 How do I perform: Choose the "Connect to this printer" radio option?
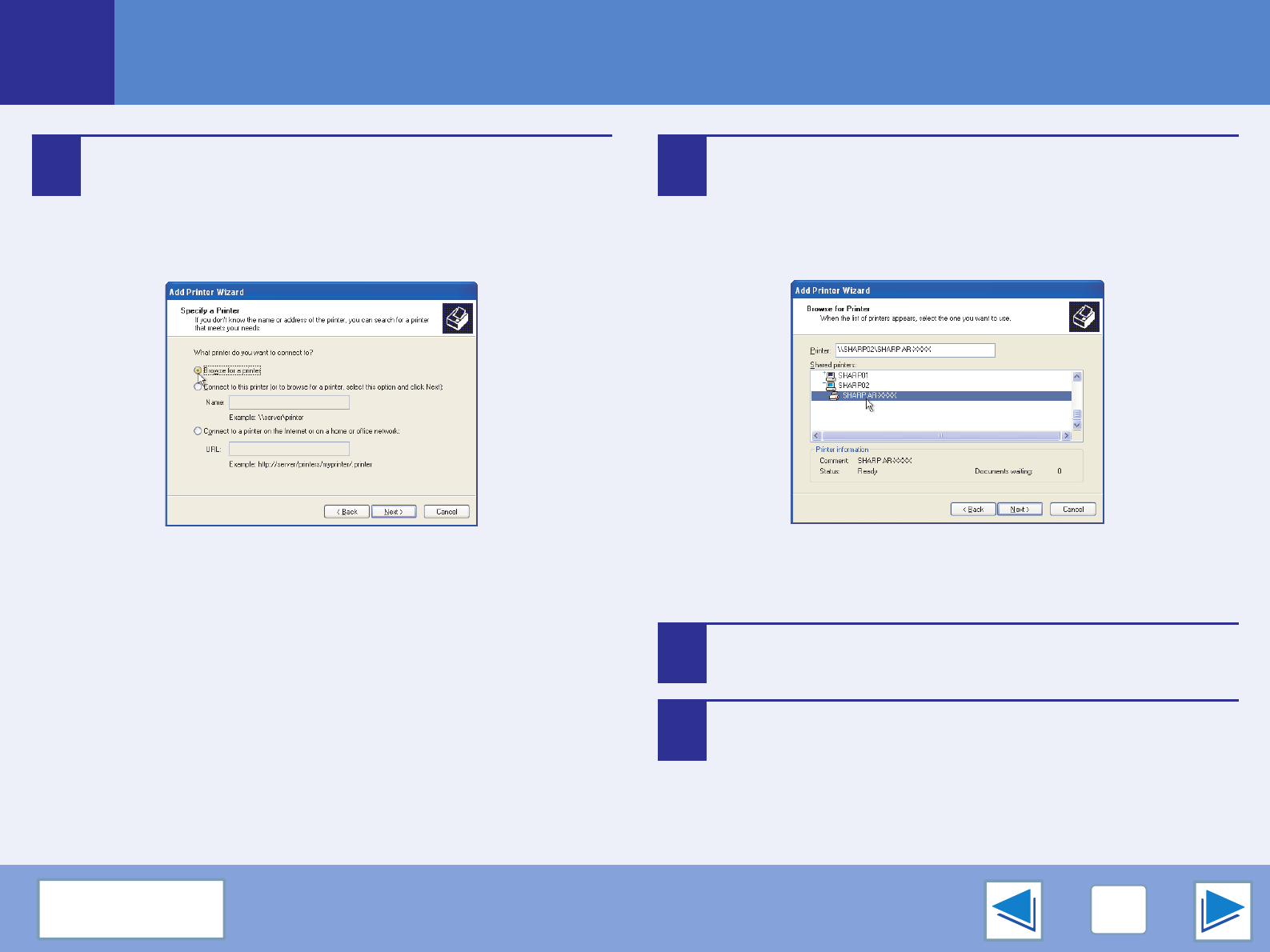198,387
